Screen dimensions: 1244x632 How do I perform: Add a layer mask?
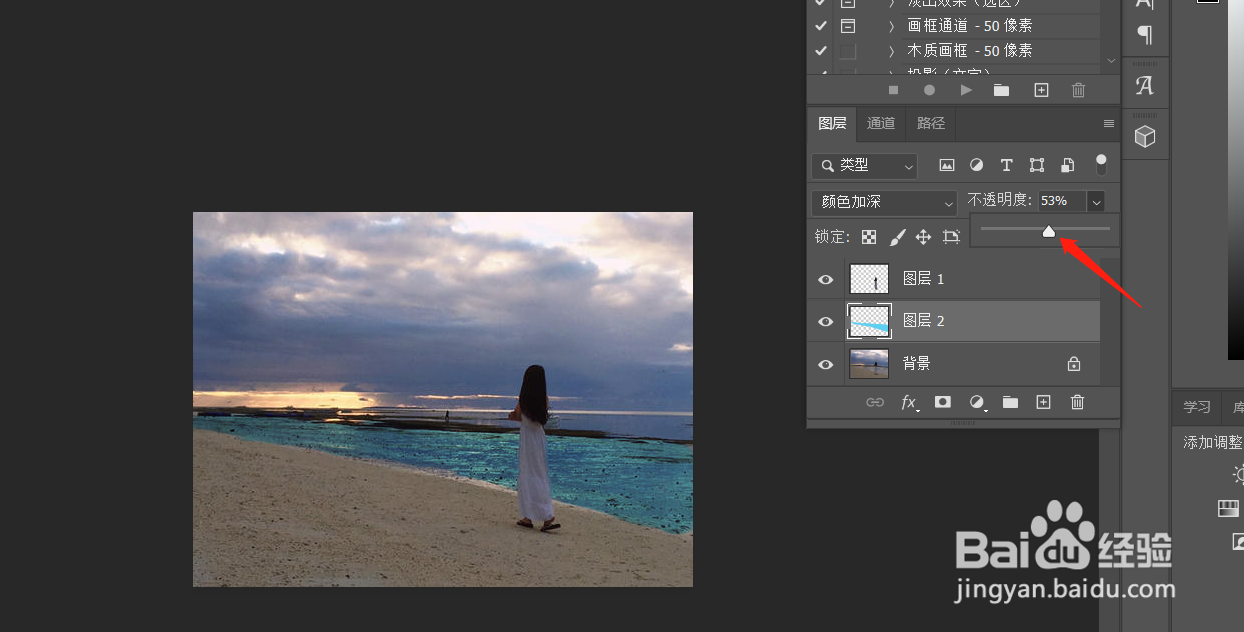(x=942, y=402)
